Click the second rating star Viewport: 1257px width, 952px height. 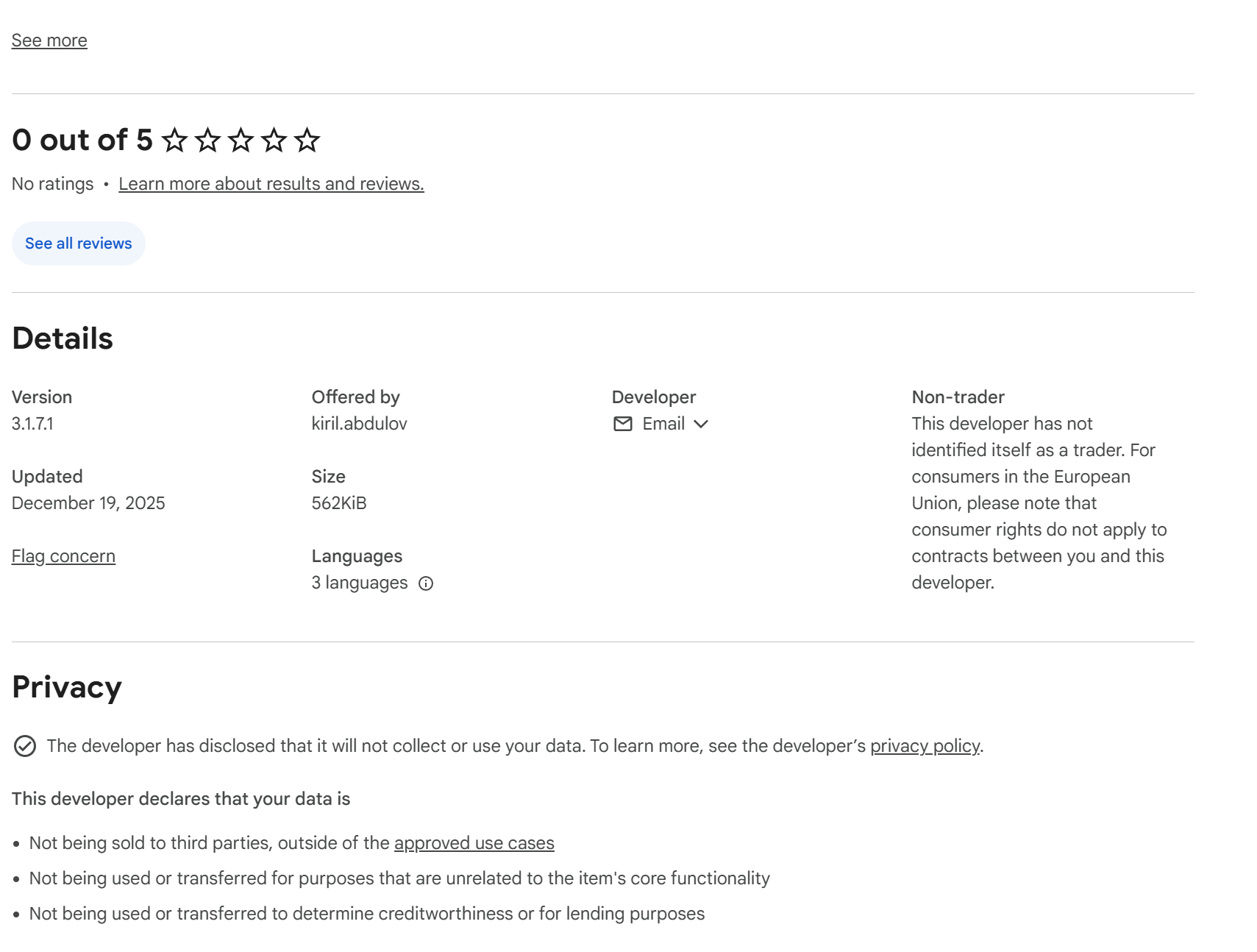207,140
